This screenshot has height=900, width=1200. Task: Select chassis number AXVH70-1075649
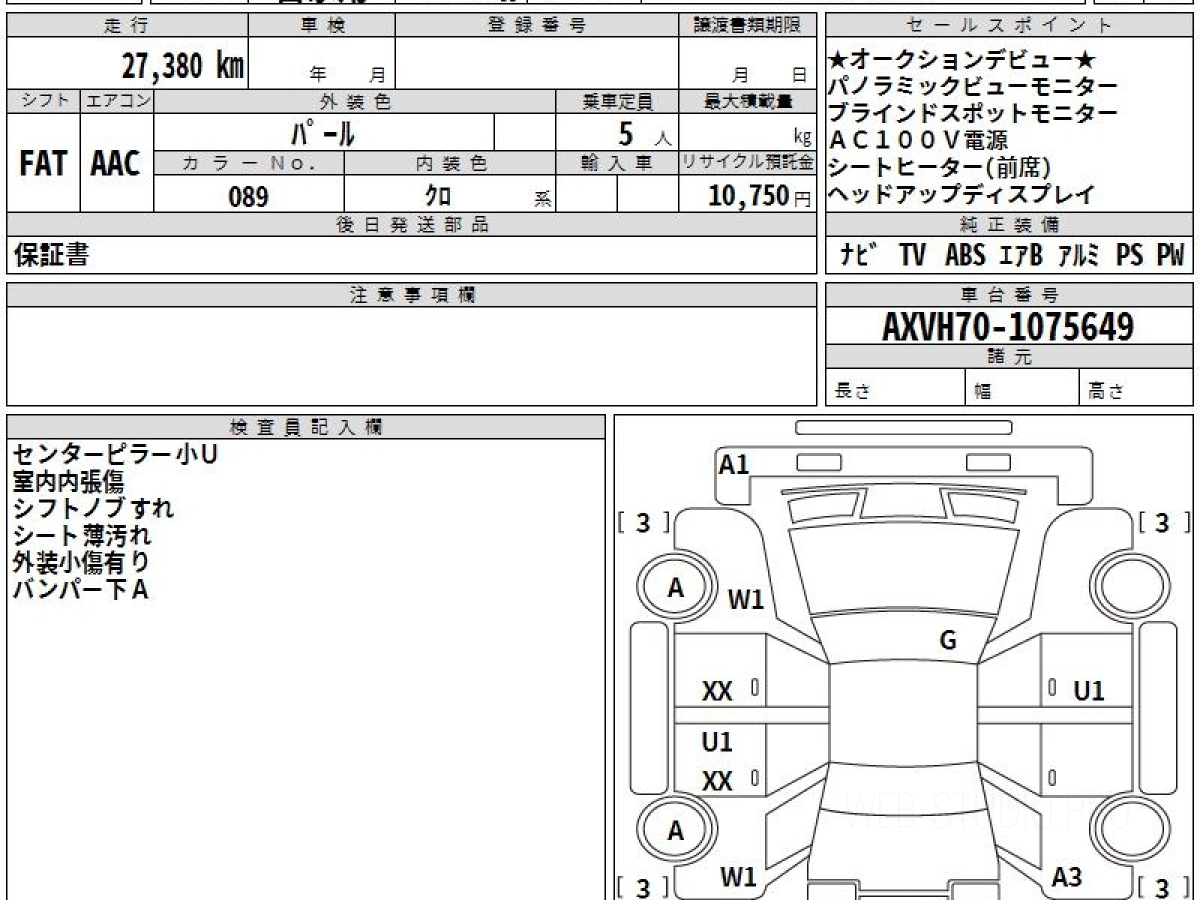point(1009,326)
